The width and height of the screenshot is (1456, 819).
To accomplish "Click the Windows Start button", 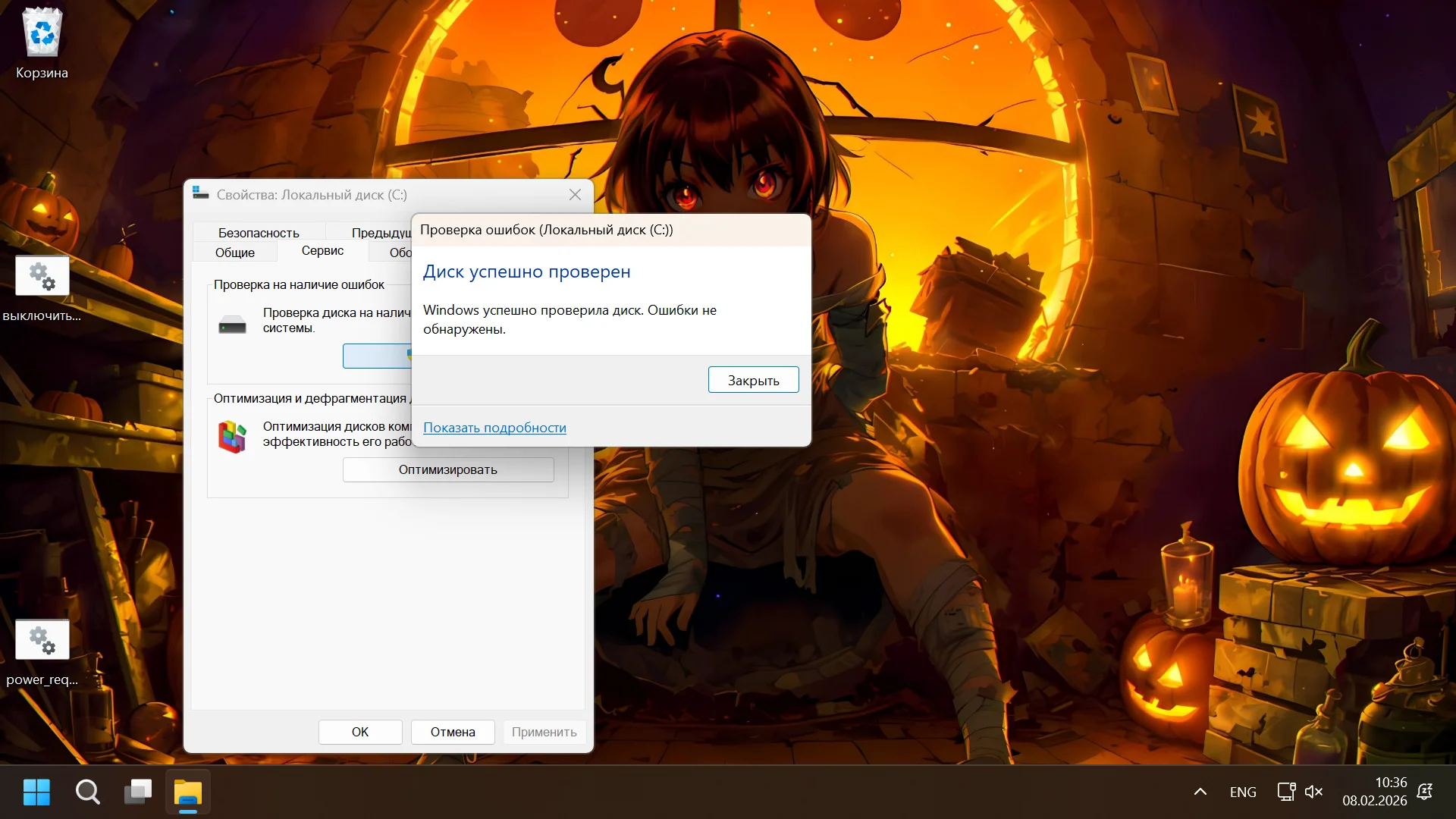I will click(x=36, y=792).
